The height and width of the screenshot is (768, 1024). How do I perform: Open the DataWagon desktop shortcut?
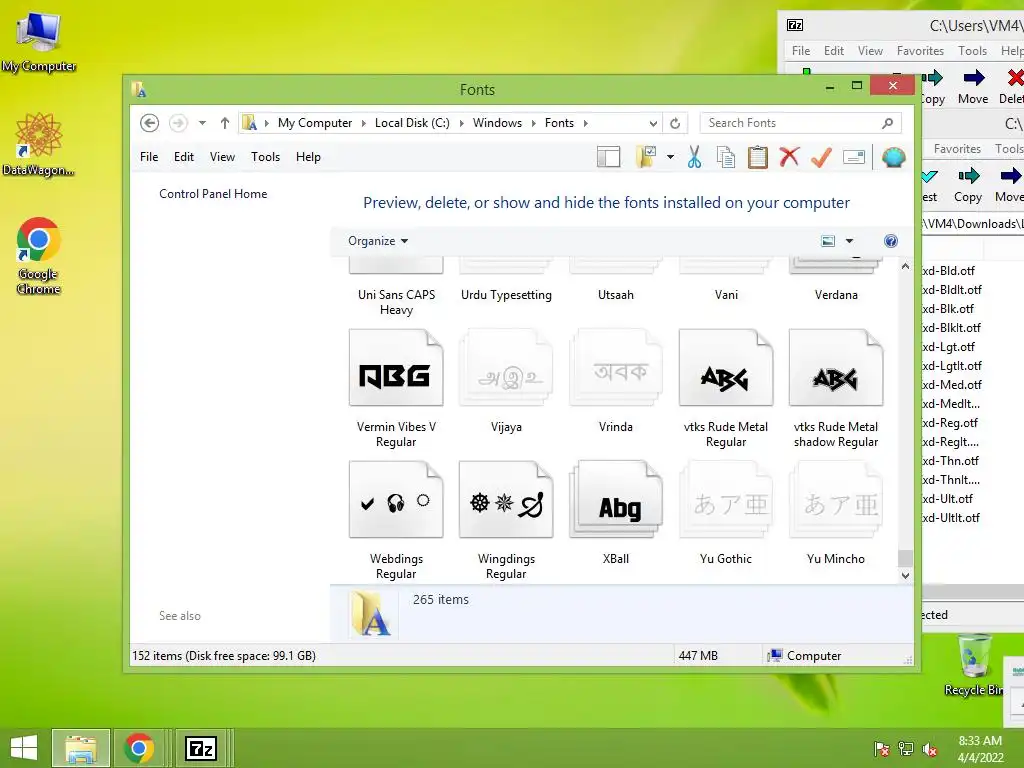[x=39, y=145]
